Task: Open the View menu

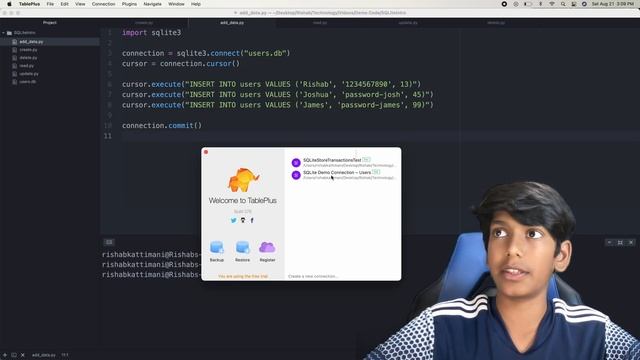Action: 80,4
